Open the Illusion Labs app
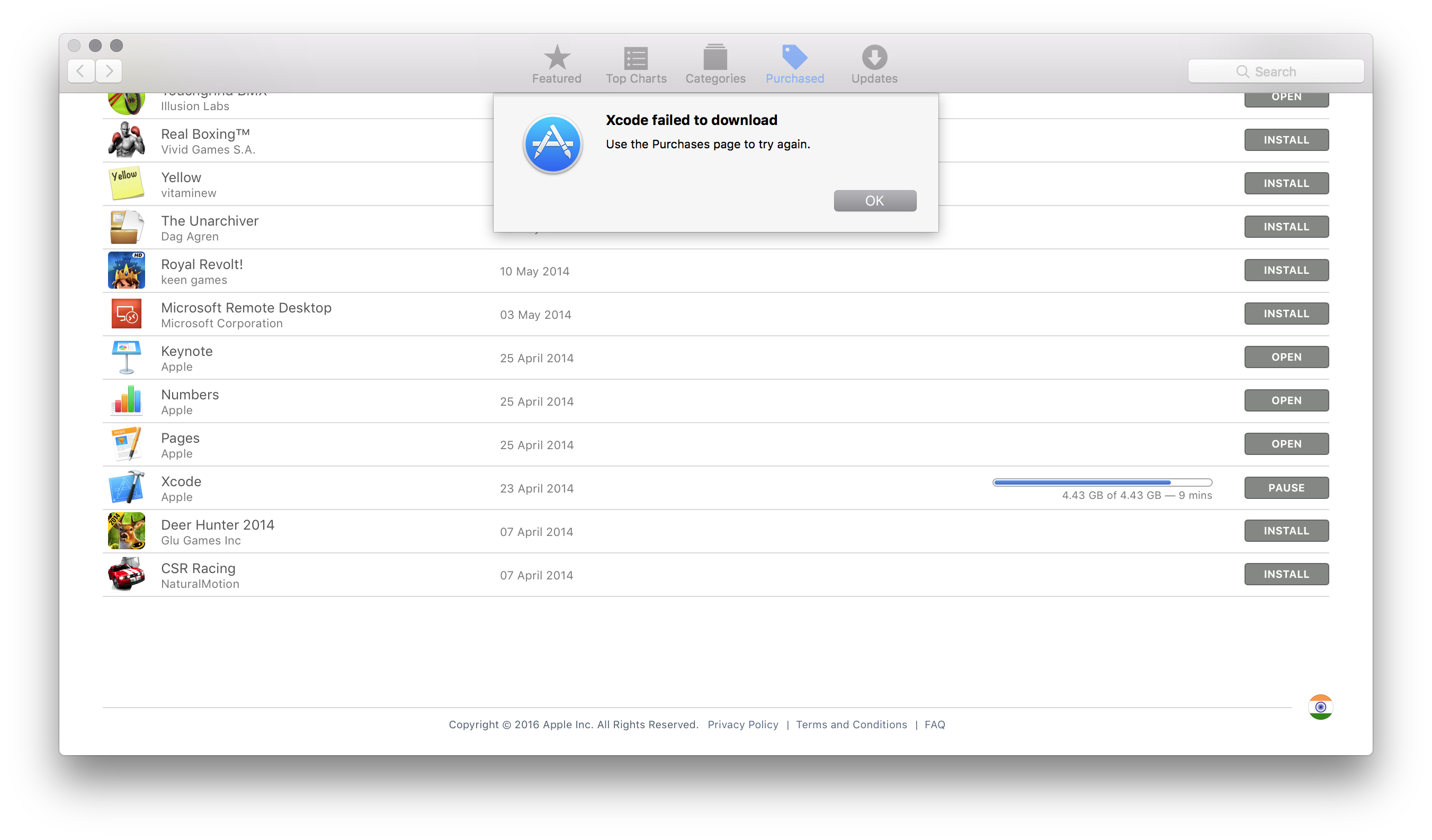The height and width of the screenshot is (840, 1432). pos(1286,100)
